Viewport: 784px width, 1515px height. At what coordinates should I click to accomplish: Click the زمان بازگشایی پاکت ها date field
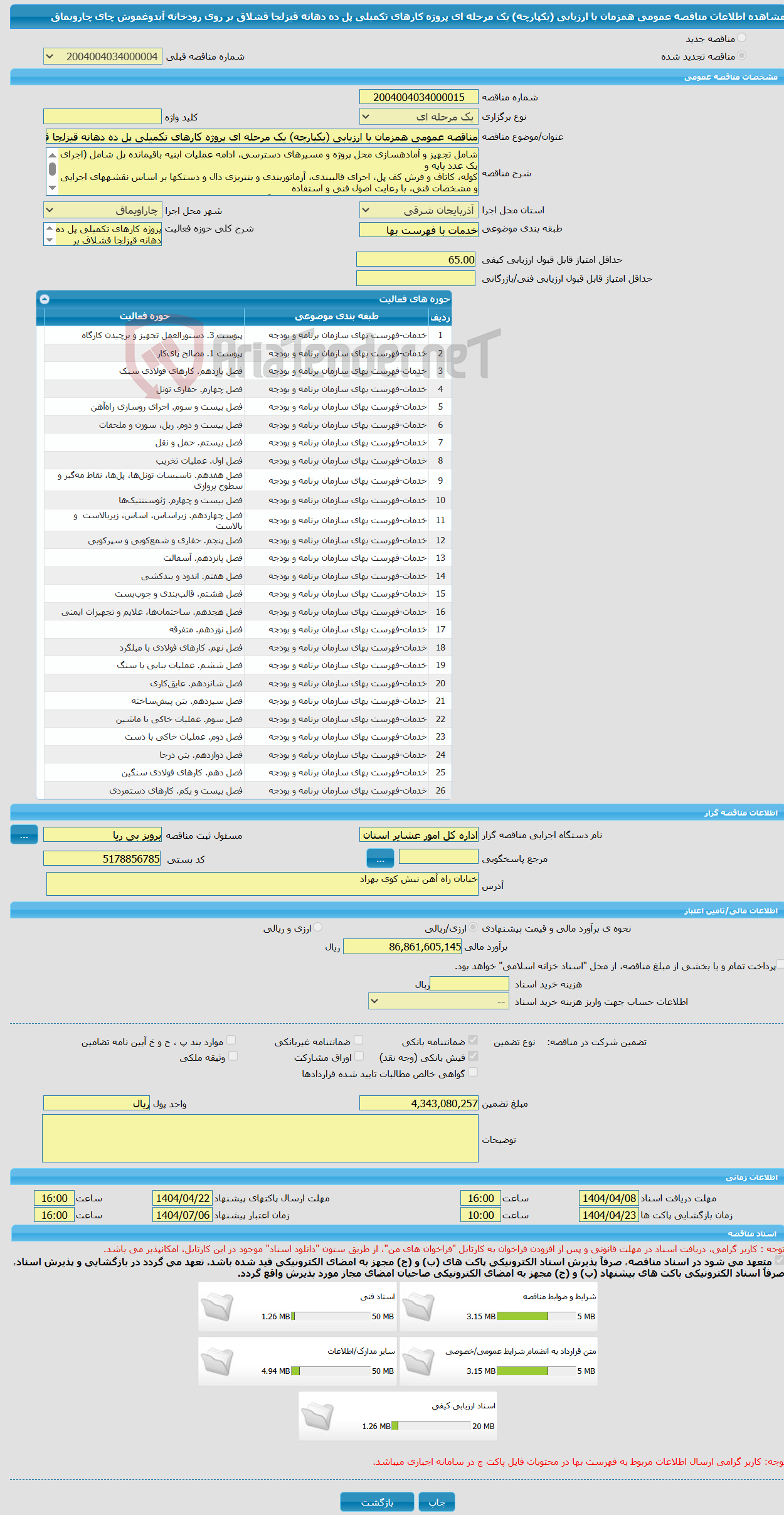[x=608, y=1215]
